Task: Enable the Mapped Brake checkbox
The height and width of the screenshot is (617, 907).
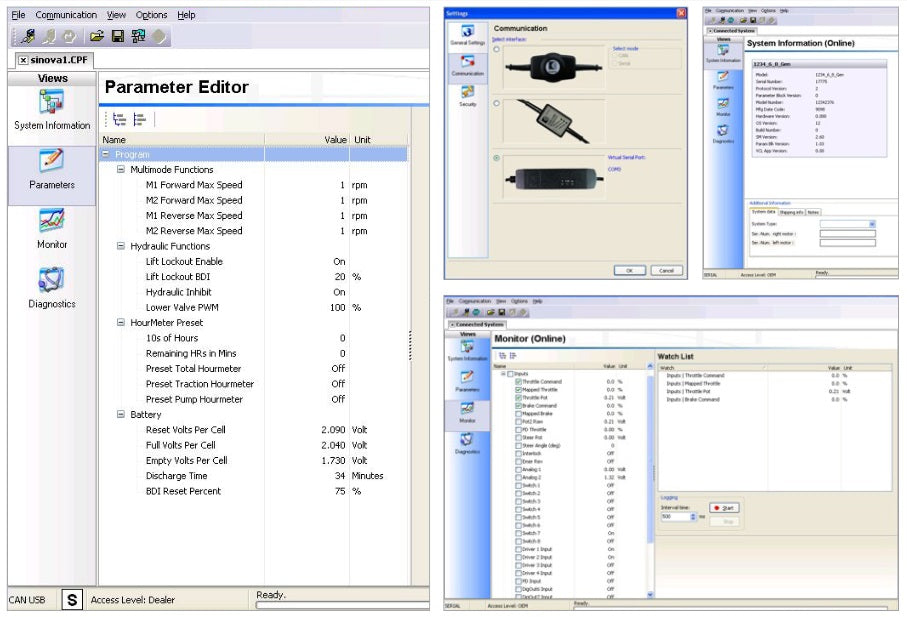Action: (x=521, y=414)
